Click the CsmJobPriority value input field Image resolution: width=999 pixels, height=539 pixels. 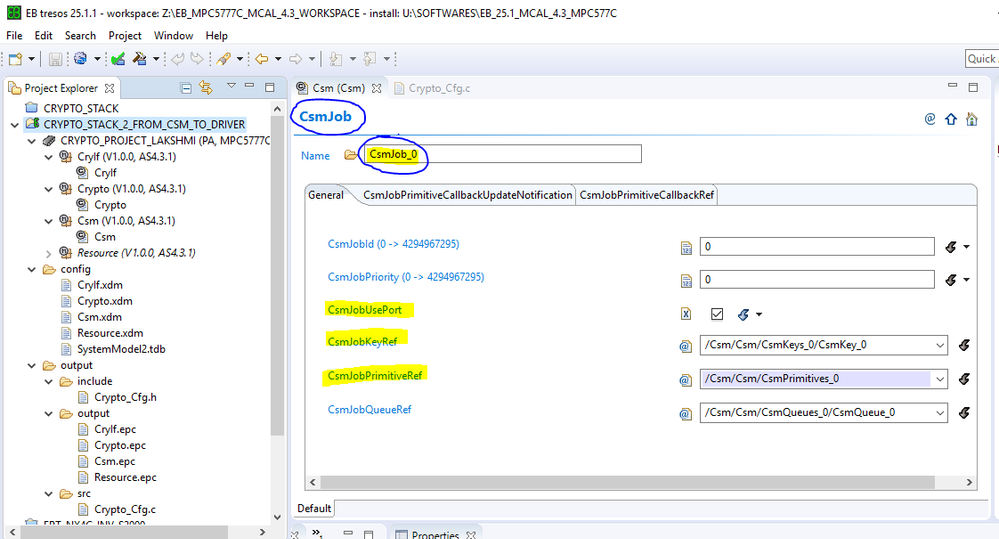point(817,279)
